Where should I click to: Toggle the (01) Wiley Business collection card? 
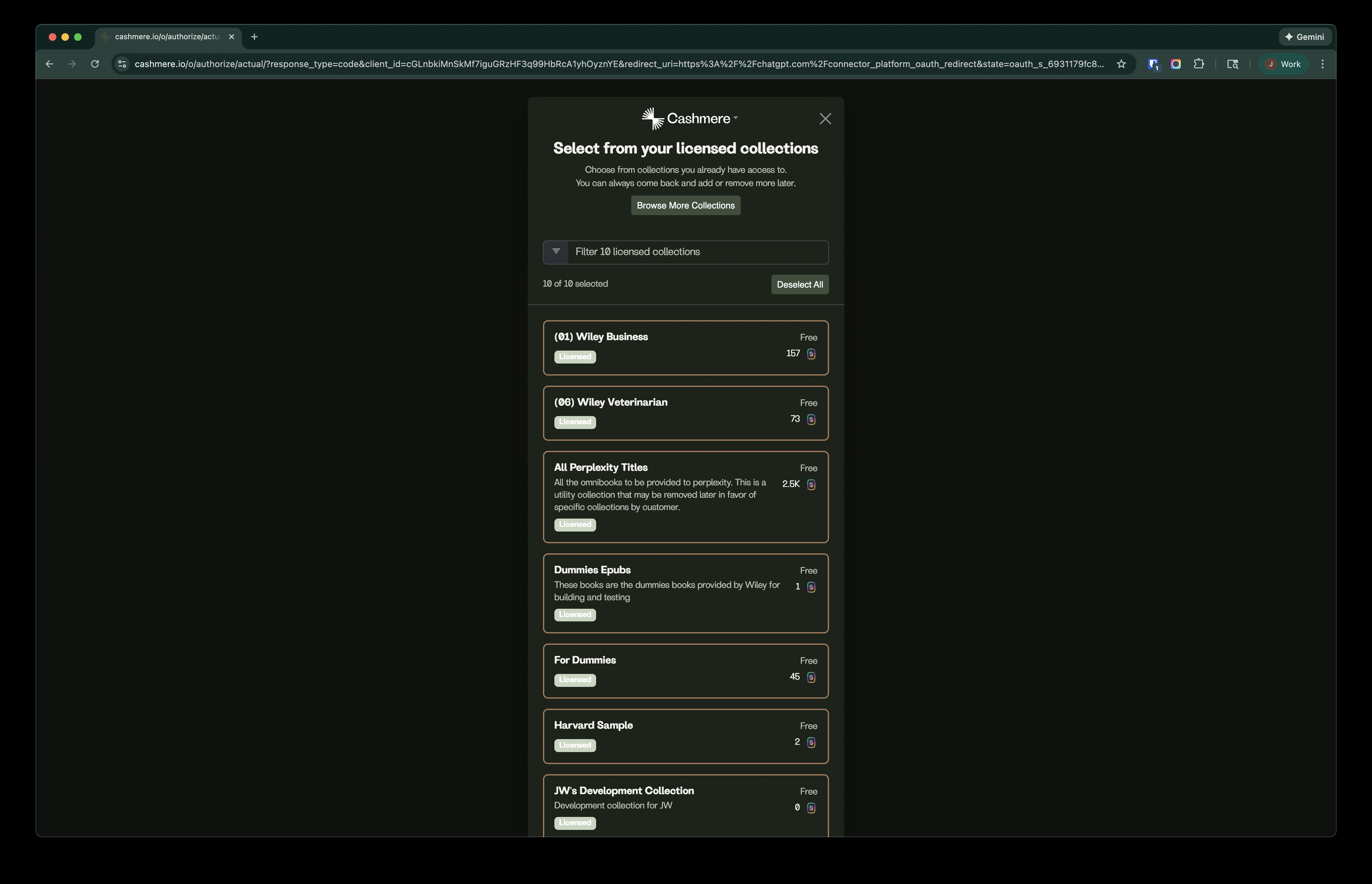tap(685, 348)
